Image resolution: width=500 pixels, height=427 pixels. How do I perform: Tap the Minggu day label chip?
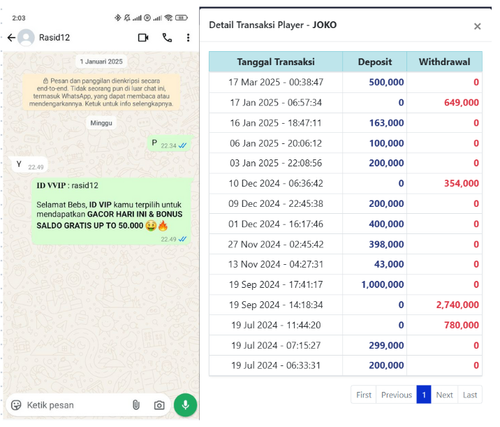pos(101,123)
